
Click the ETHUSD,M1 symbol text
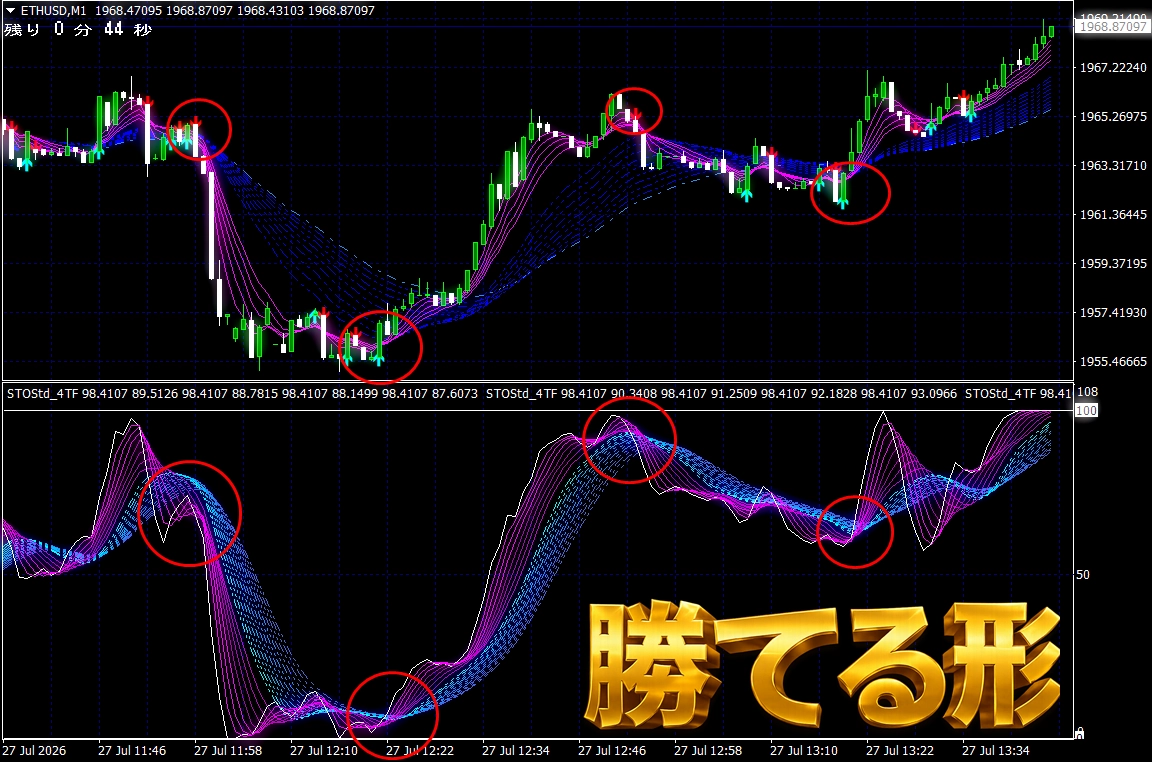(54, 11)
